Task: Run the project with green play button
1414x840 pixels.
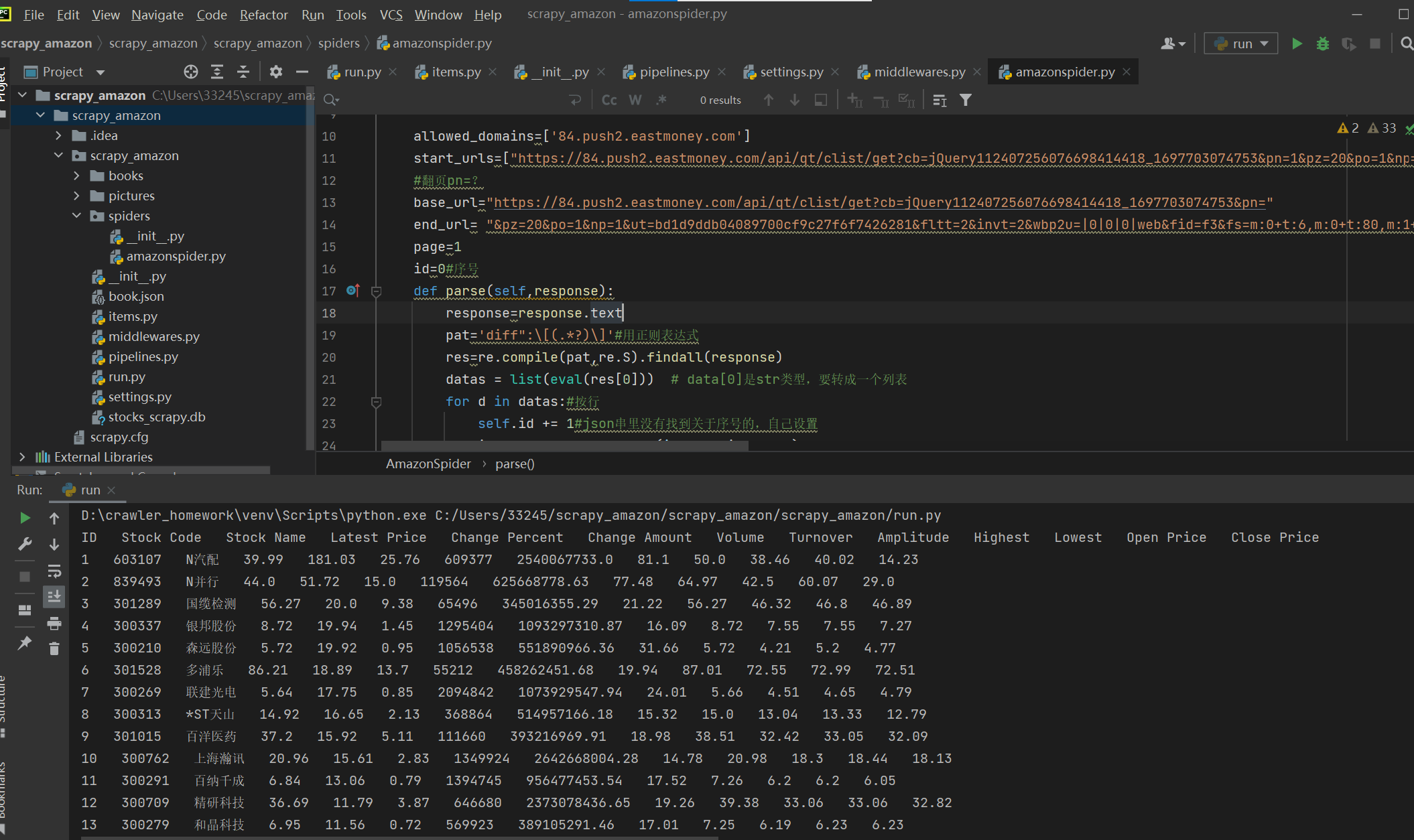Action: click(x=1297, y=44)
